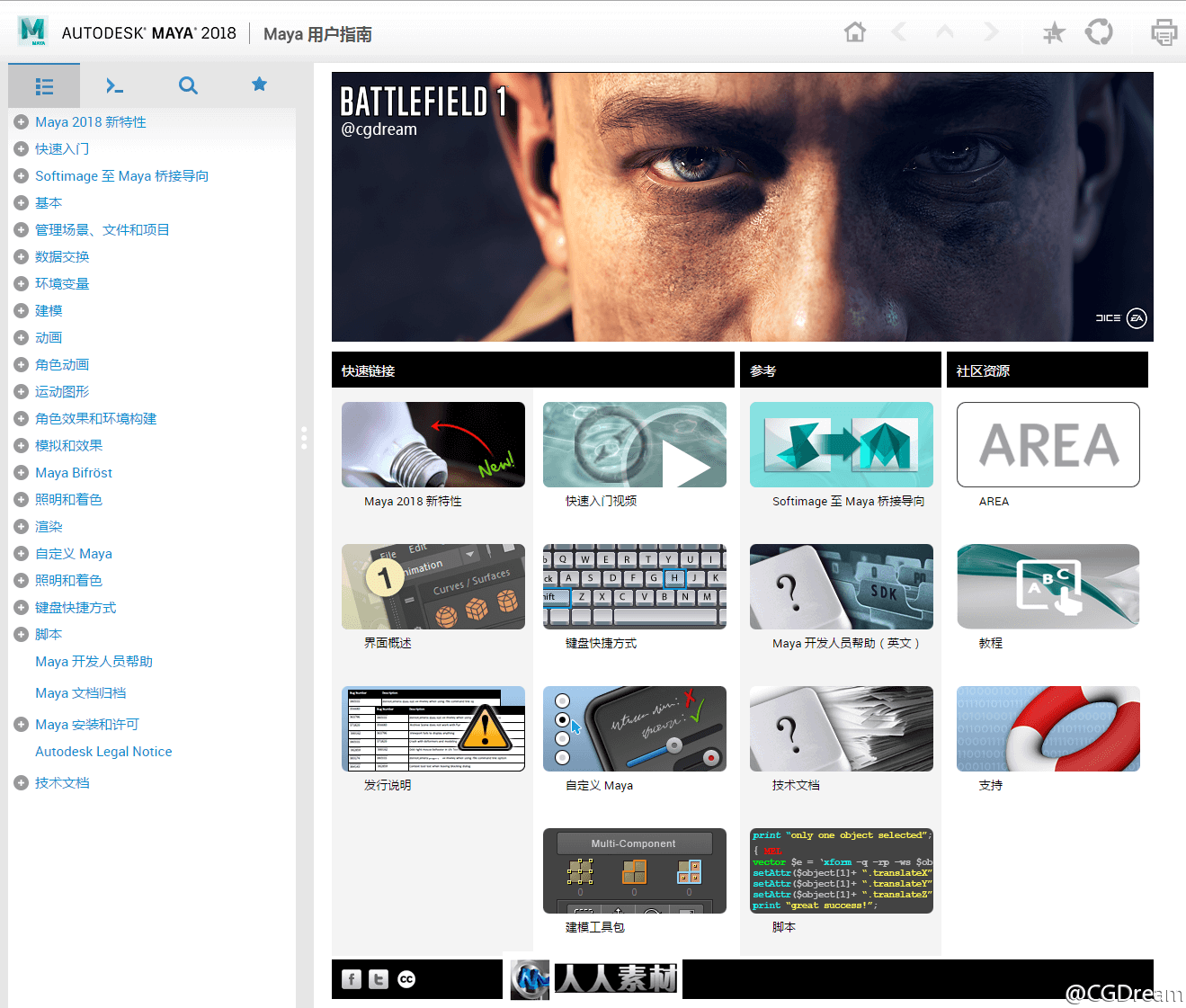Open the 发行说明 thumbnail
This screenshot has height=1008, width=1186.
point(433,728)
